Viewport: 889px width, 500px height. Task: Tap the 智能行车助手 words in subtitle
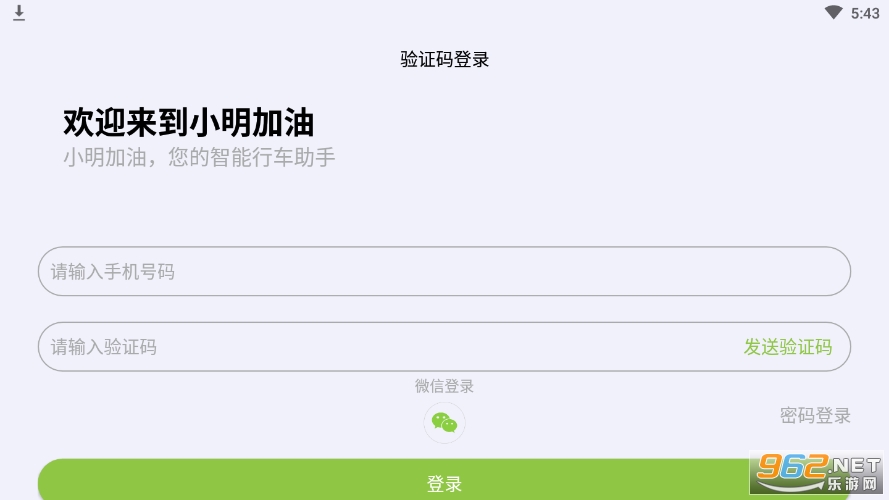273,157
